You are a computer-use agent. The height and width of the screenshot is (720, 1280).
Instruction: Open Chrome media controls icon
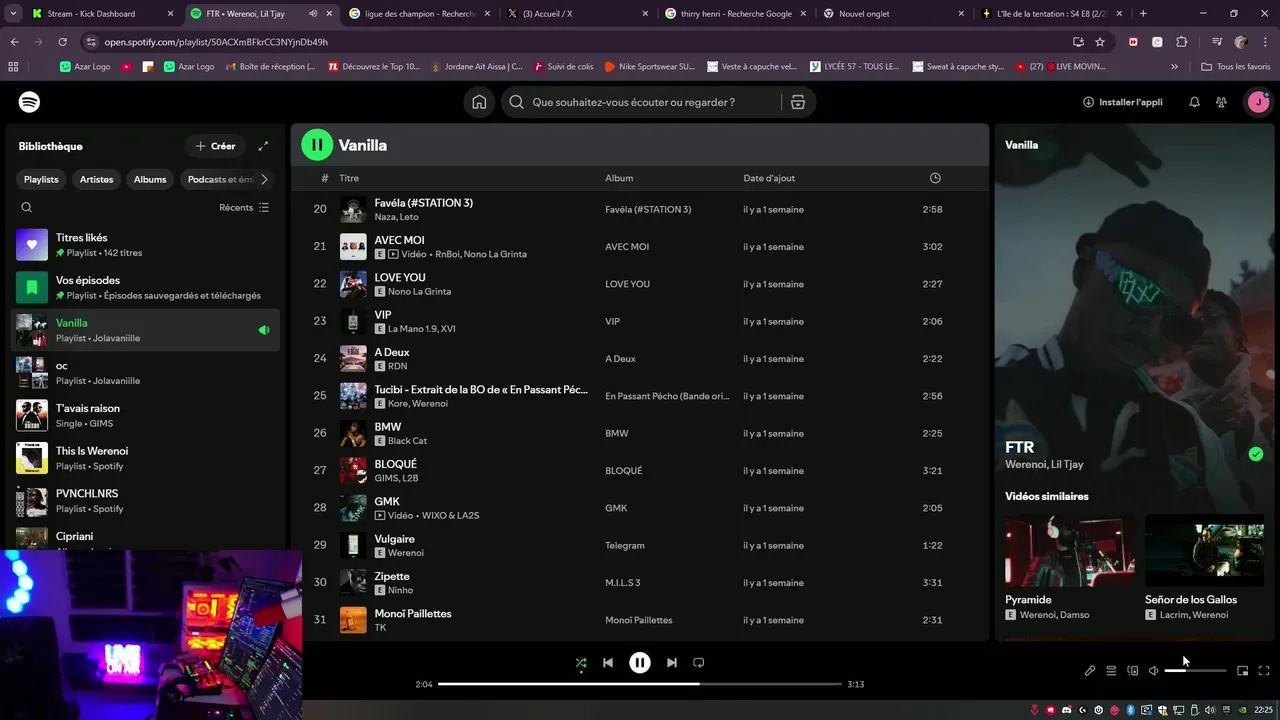pos(1216,42)
